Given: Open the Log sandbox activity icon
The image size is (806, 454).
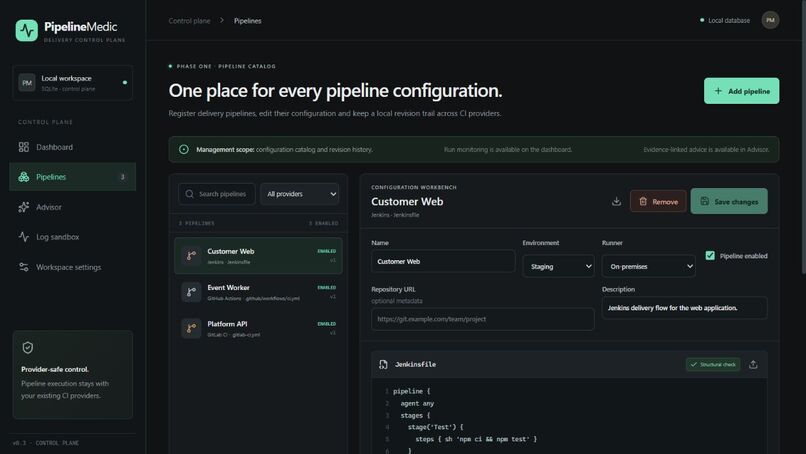Looking at the screenshot, I should click(24, 237).
